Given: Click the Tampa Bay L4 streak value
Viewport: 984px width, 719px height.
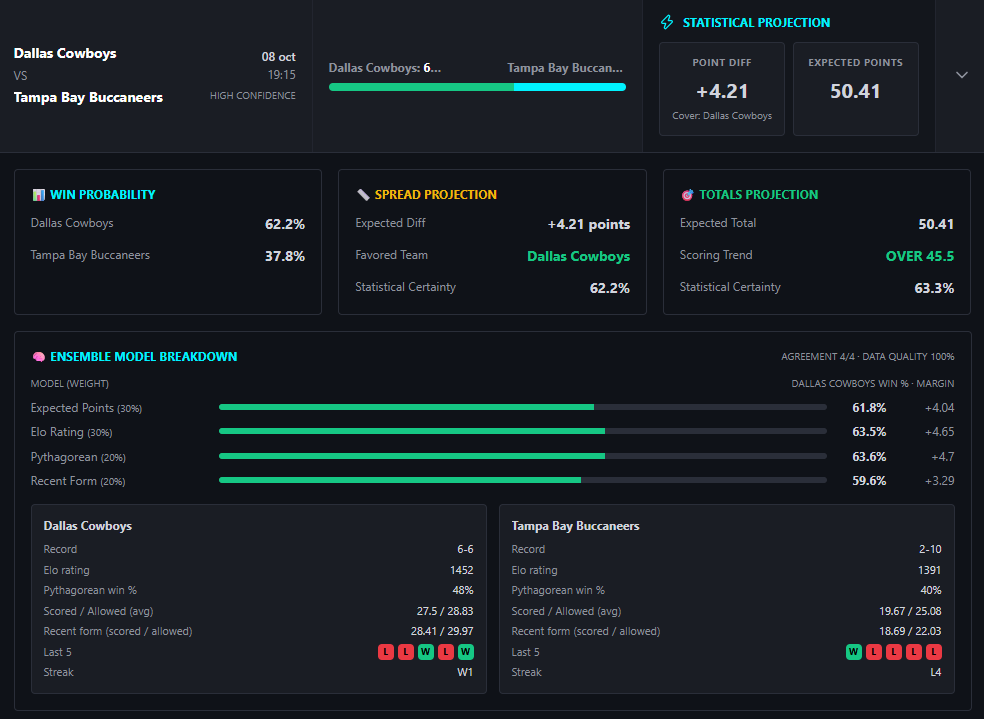Looking at the screenshot, I should click(x=936, y=672).
